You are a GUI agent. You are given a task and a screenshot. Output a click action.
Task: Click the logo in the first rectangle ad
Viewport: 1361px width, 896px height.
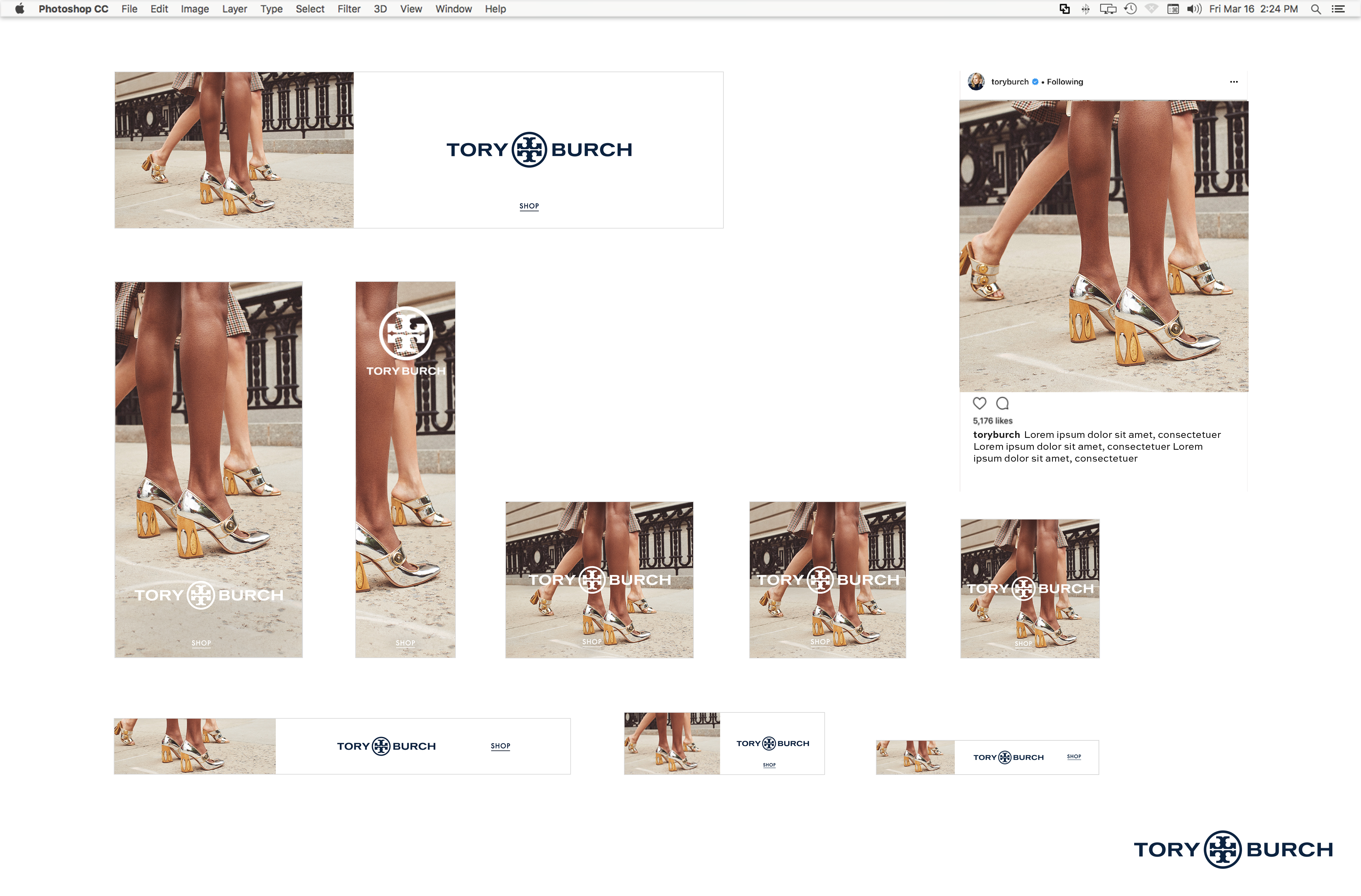coord(599,580)
